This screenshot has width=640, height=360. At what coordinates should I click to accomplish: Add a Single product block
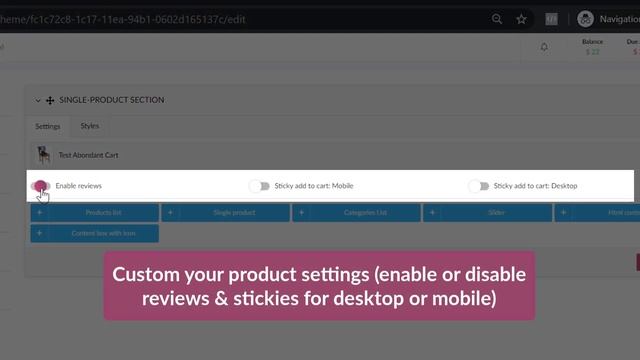coord(226,213)
